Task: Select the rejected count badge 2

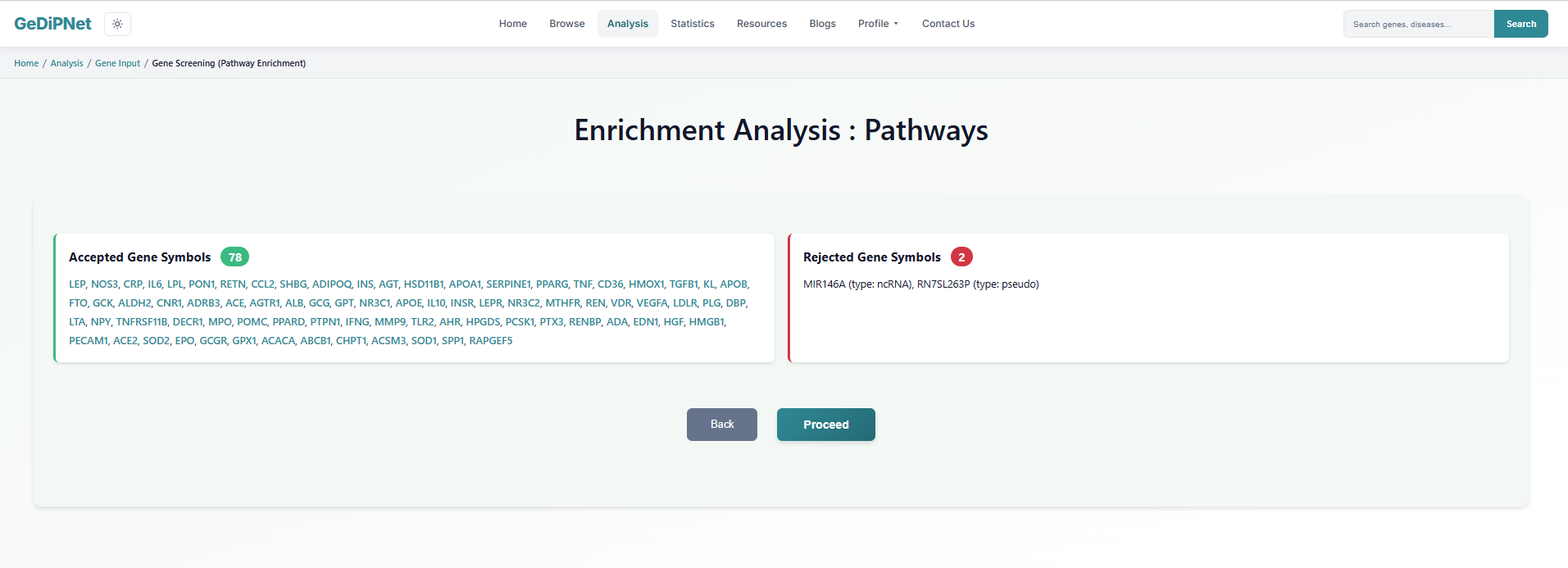Action: 961,257
